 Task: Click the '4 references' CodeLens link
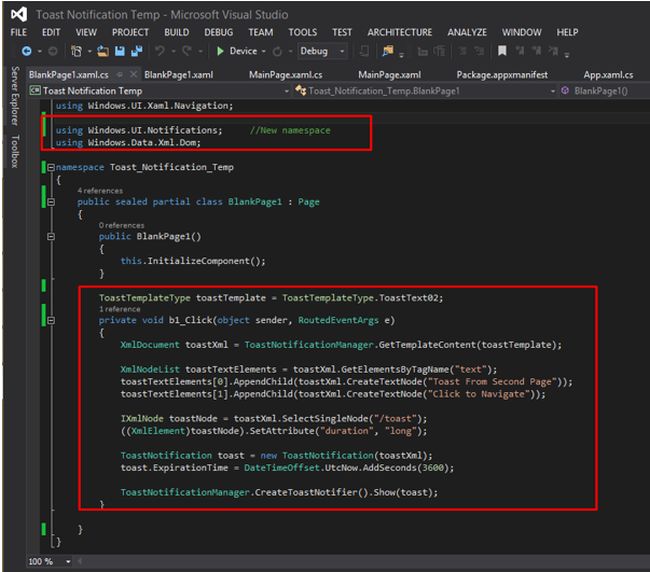pyautogui.click(x=100, y=191)
